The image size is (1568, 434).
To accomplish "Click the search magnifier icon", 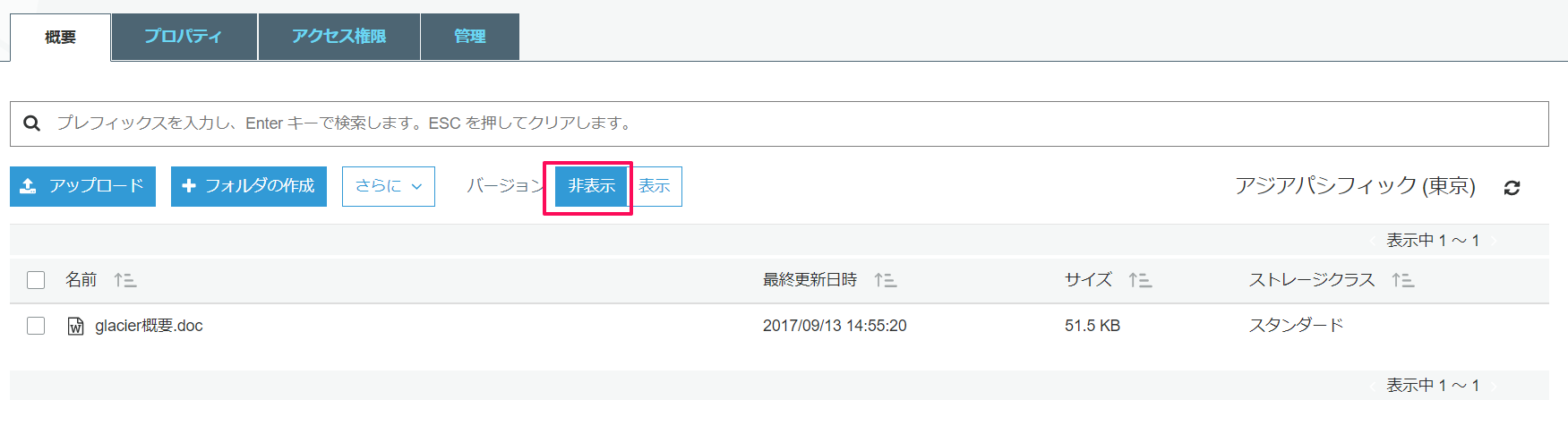I will point(31,123).
